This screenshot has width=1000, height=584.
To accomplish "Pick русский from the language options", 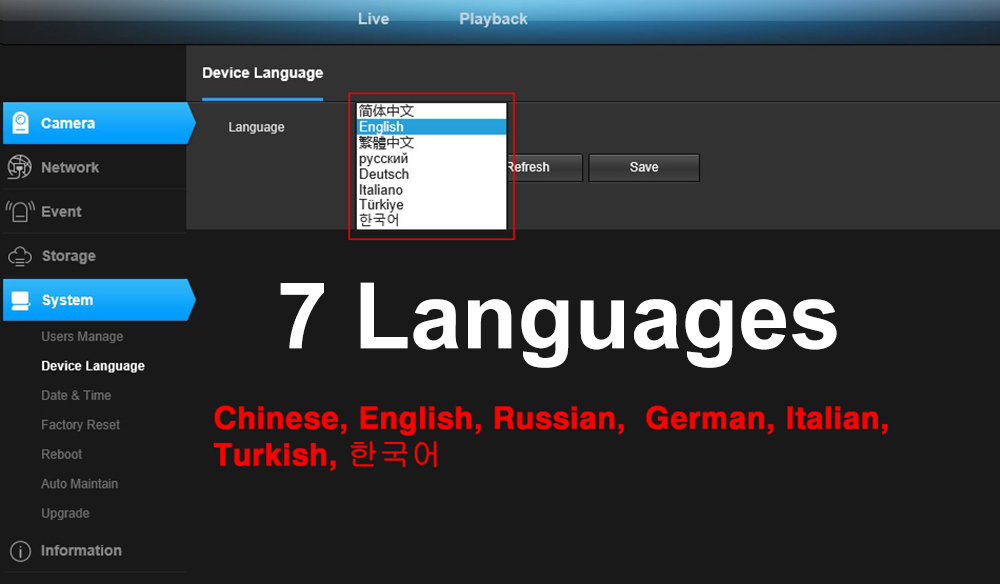I will [x=384, y=158].
